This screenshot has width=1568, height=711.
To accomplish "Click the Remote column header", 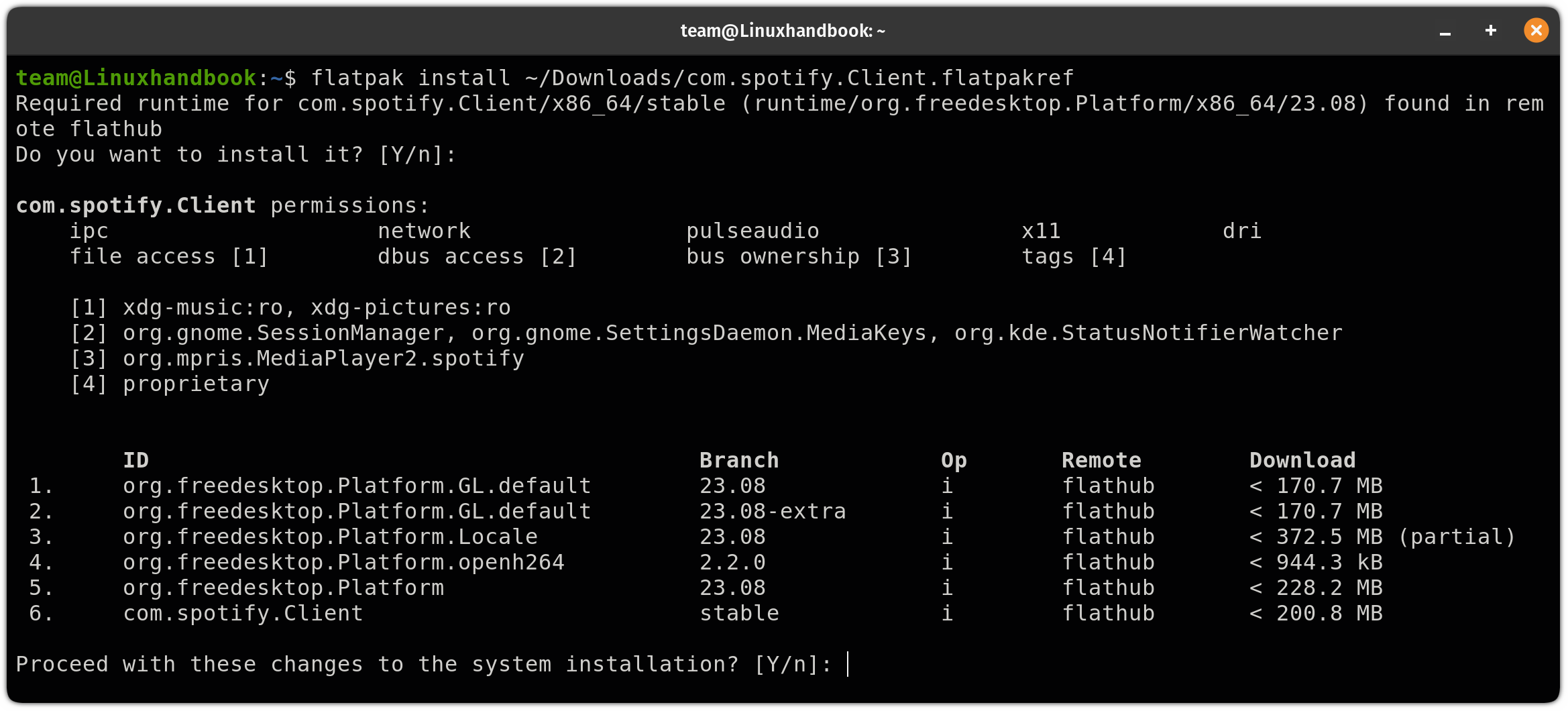I will point(1101,459).
